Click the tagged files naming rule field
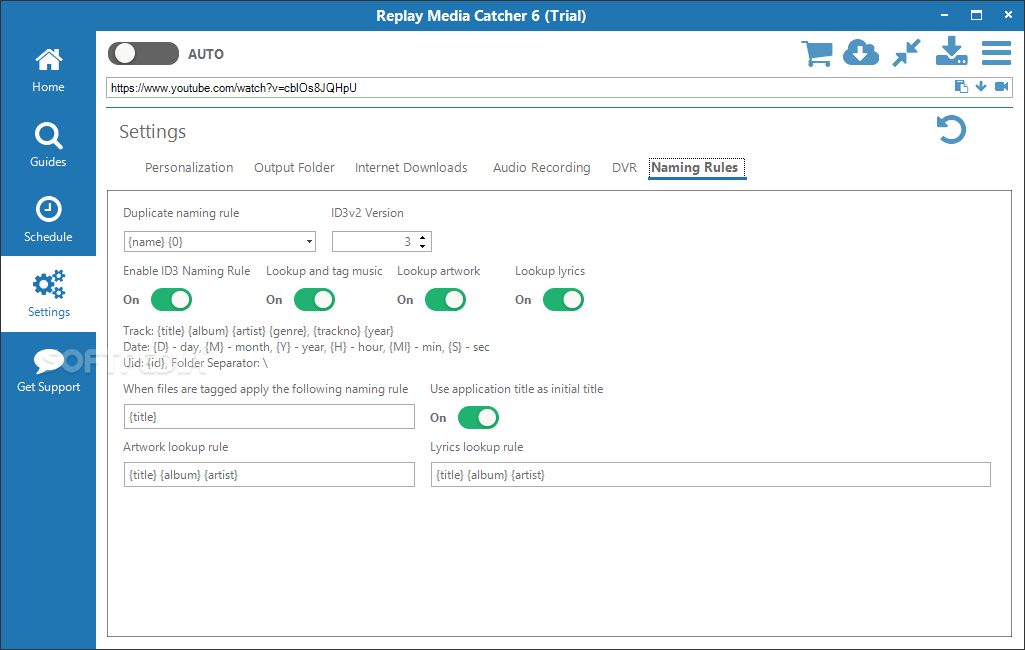 pos(269,417)
